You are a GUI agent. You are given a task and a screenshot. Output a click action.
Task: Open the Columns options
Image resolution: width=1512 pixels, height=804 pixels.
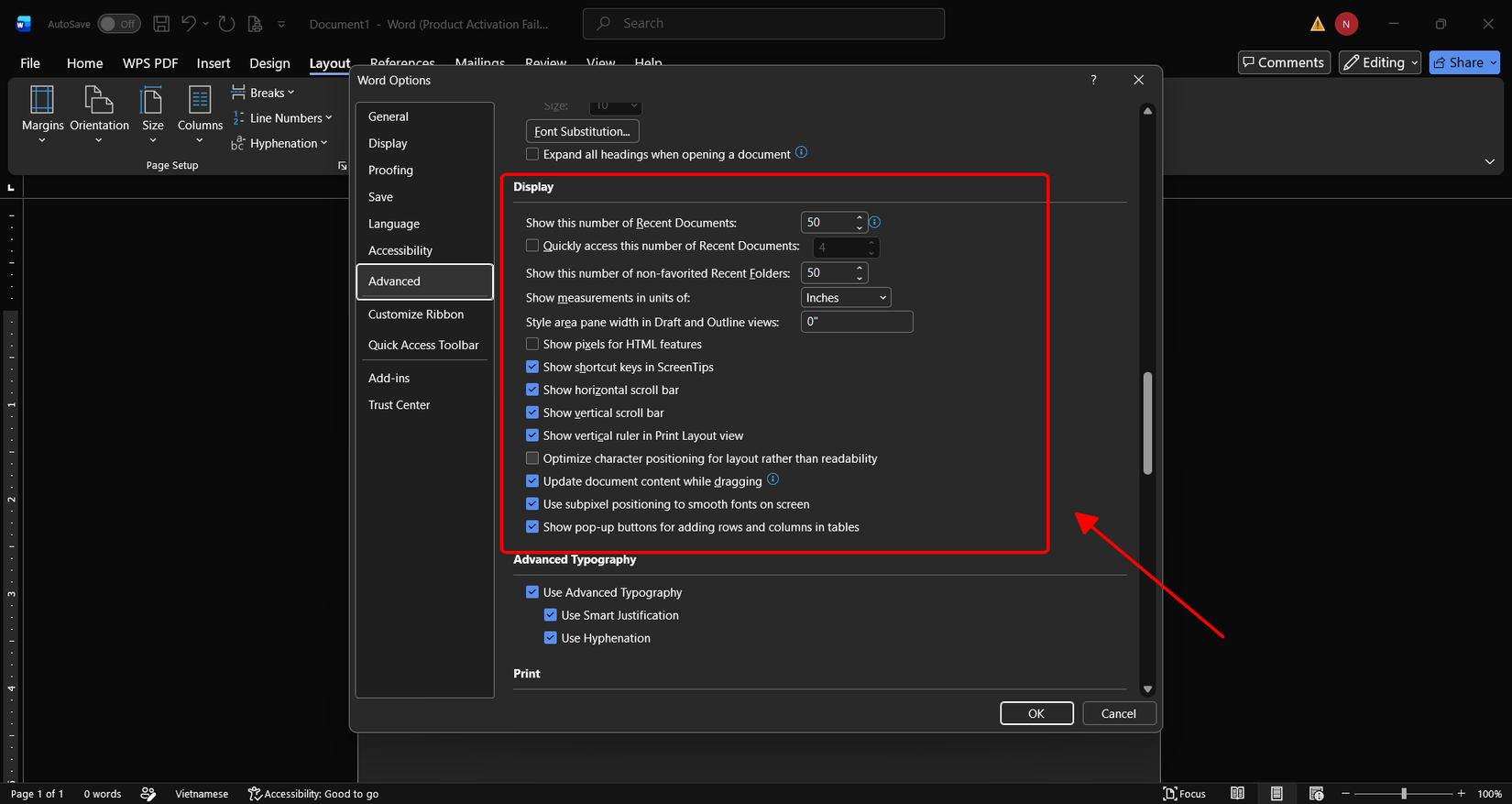click(x=200, y=113)
